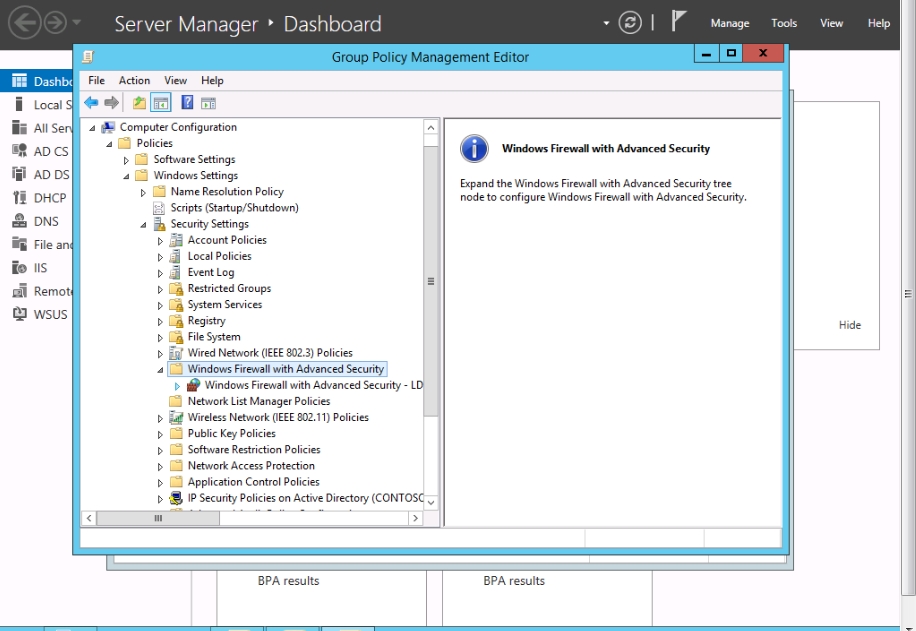Open the File menu in Group Policy Editor

(96, 81)
